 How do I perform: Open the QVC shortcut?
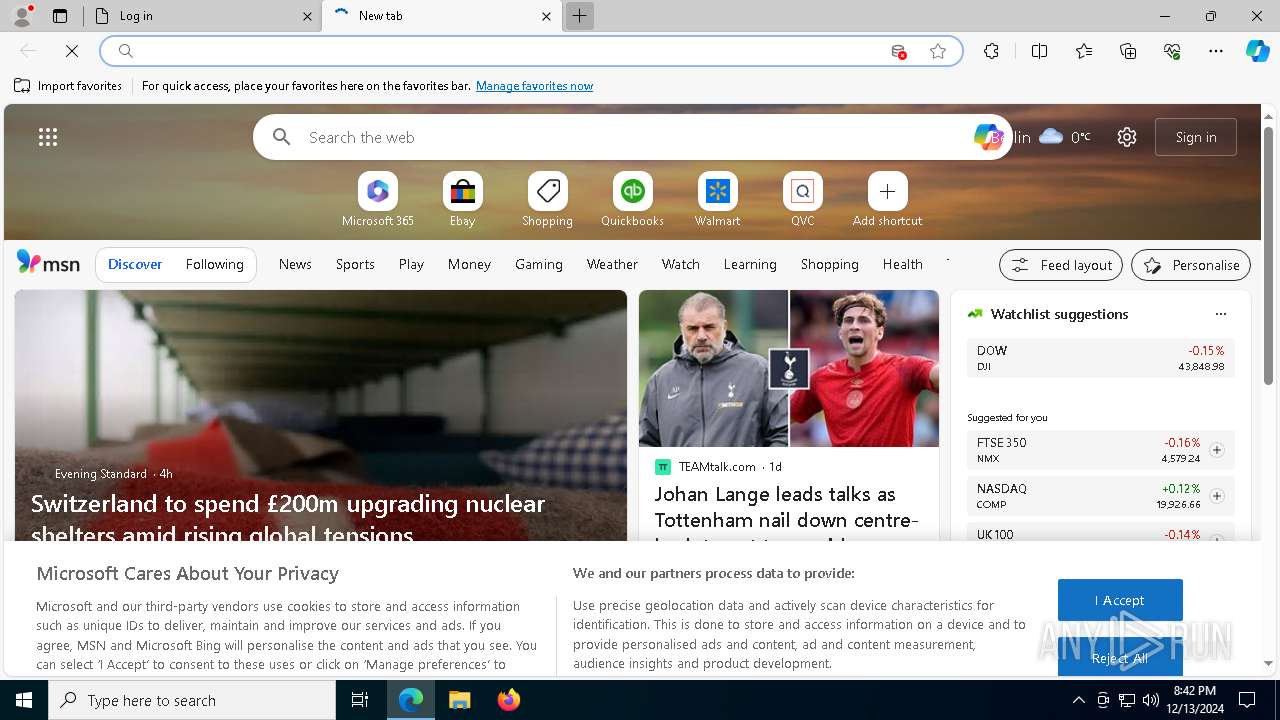point(802,200)
